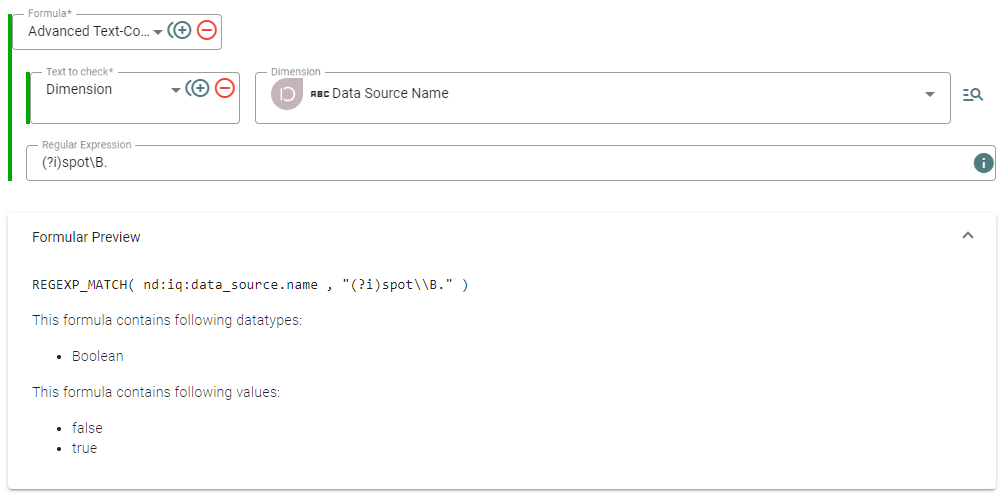Click the Formular Preview header title

click(87, 237)
